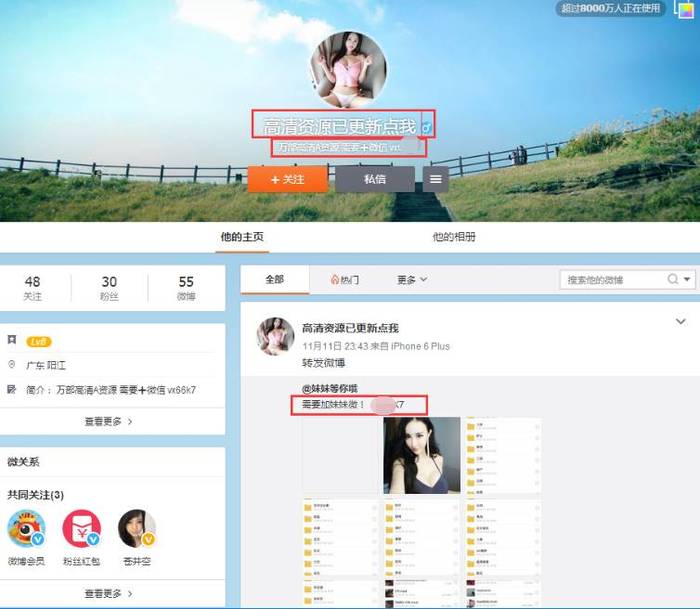This screenshot has height=609, width=700.
Task: Open the 粉丝红包 red envelope icon
Action: tap(82, 528)
